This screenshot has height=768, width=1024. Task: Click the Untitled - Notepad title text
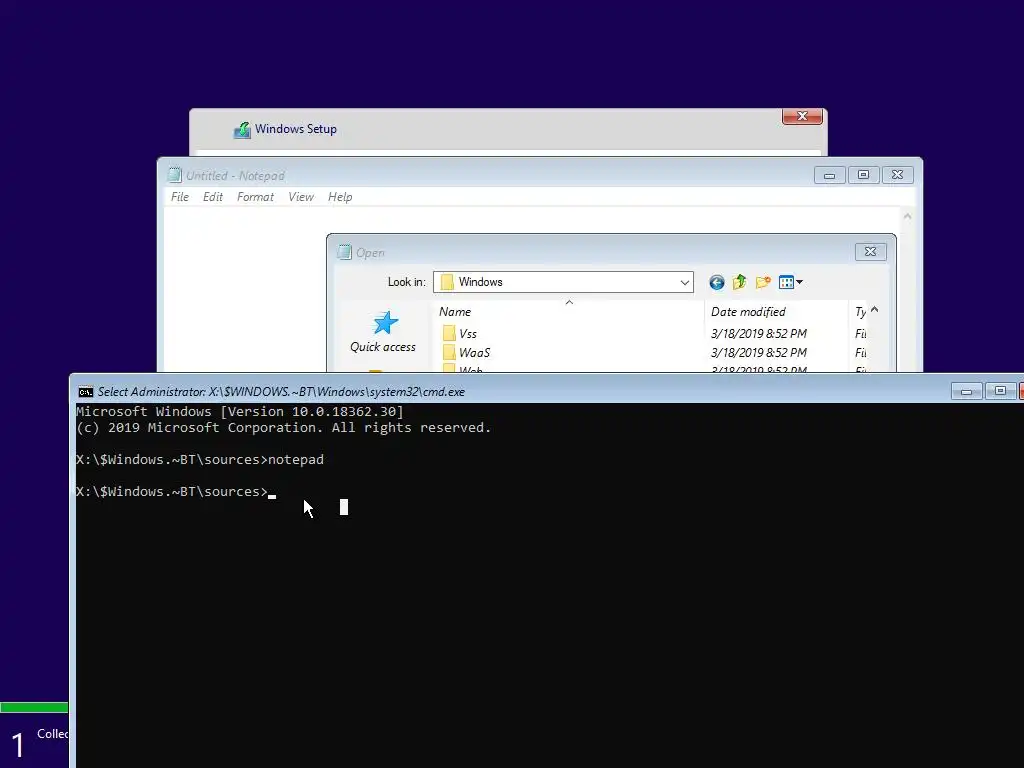pos(235,176)
